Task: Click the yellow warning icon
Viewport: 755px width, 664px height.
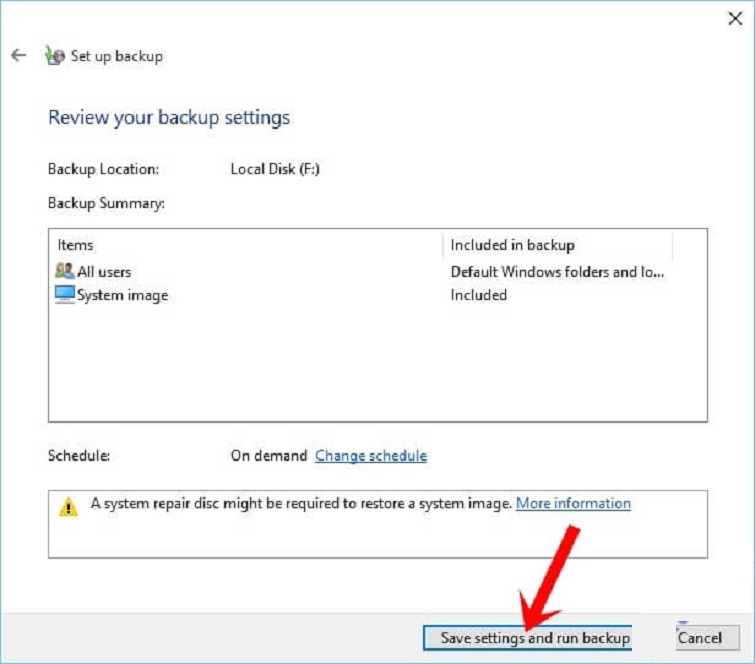Action: 68,507
